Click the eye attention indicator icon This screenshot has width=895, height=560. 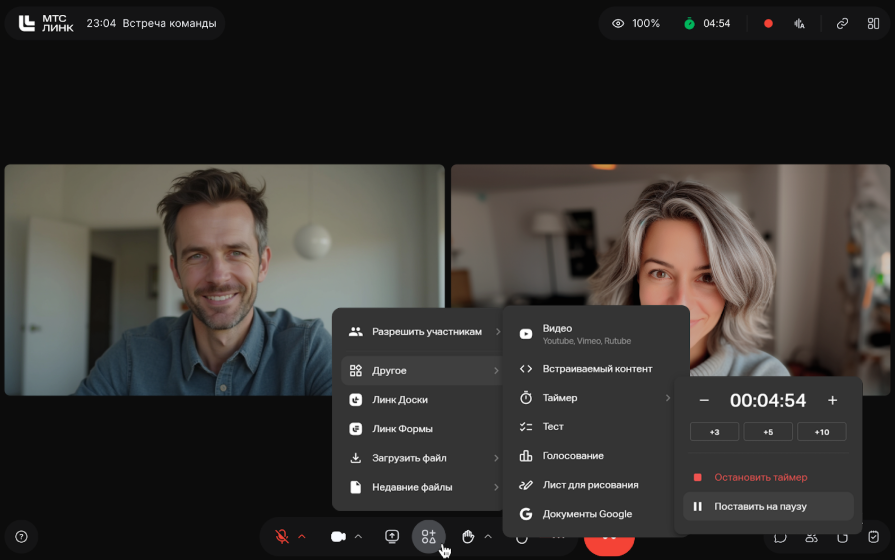click(x=618, y=23)
